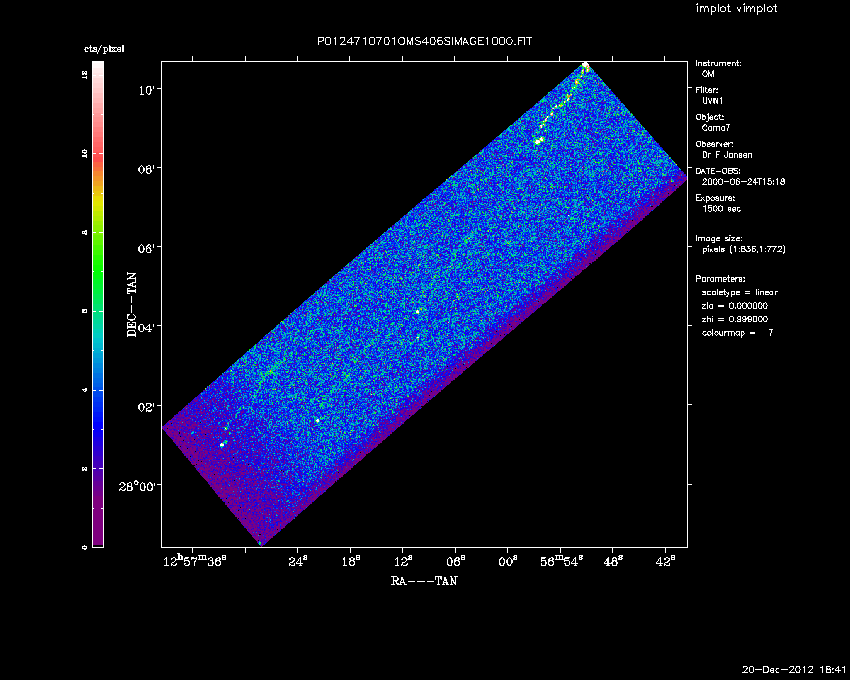This screenshot has width=850, height=680.
Task: Click the bright source at the image's top corner
Action: coord(585,65)
